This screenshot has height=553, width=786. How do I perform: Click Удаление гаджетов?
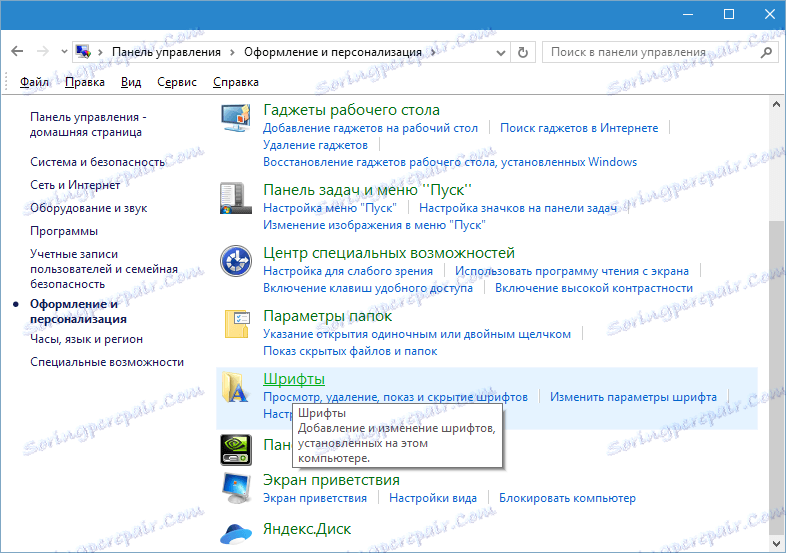(315, 145)
